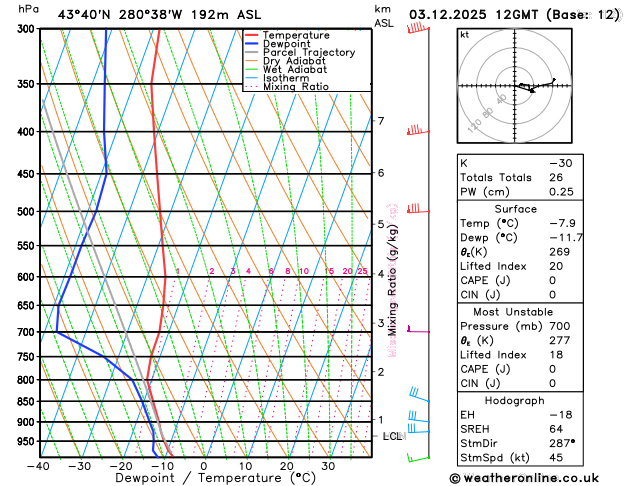
Task: Click the Mixing Ratio (g/kg) vertical label
Action: click(392, 280)
